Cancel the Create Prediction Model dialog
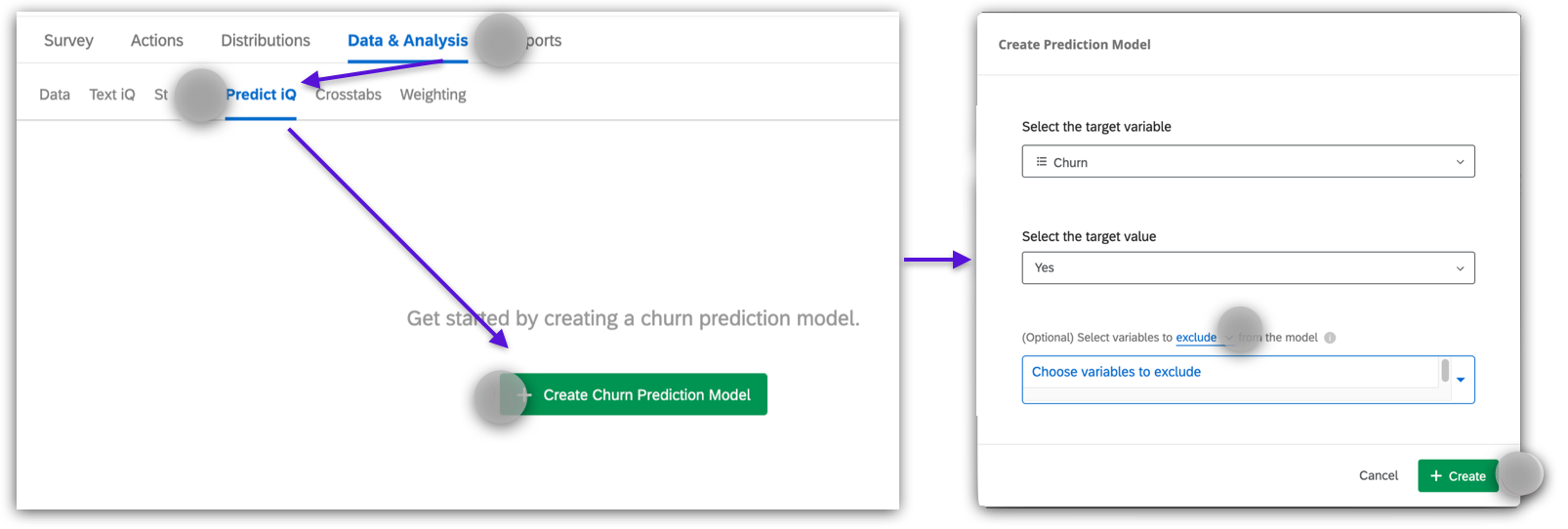The width and height of the screenshot is (1568, 529). click(1378, 476)
